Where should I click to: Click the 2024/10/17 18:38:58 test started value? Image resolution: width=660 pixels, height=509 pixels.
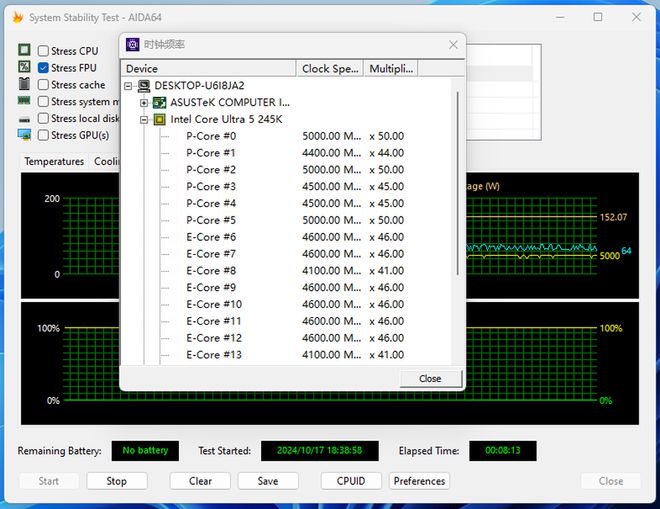pyautogui.click(x=319, y=450)
